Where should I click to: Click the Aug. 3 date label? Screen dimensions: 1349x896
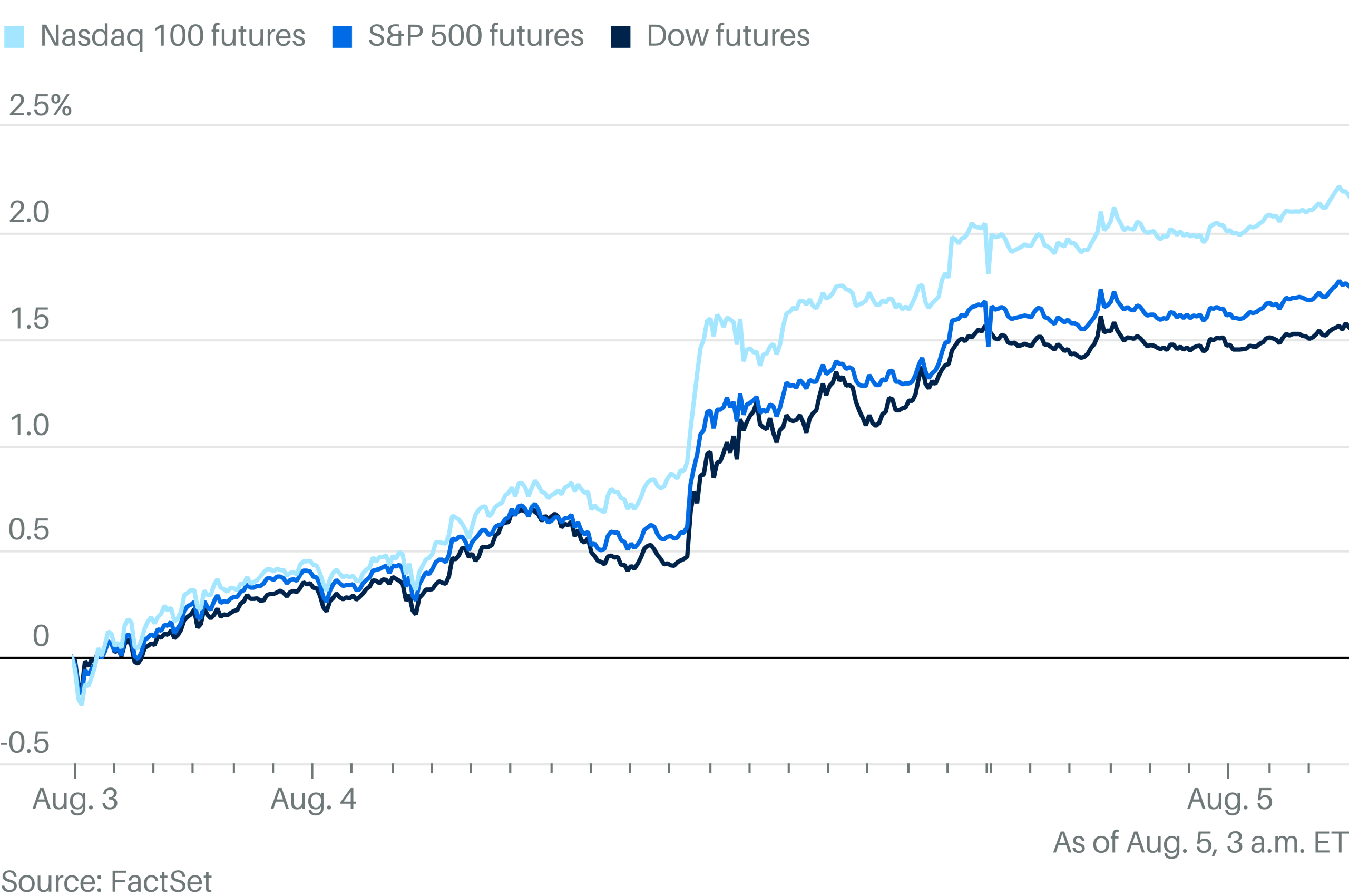(x=75, y=799)
